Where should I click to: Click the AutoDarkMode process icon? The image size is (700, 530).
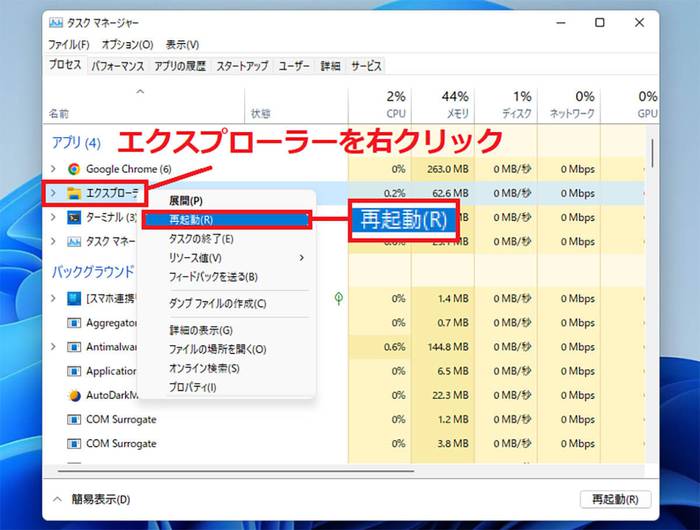coord(74,395)
